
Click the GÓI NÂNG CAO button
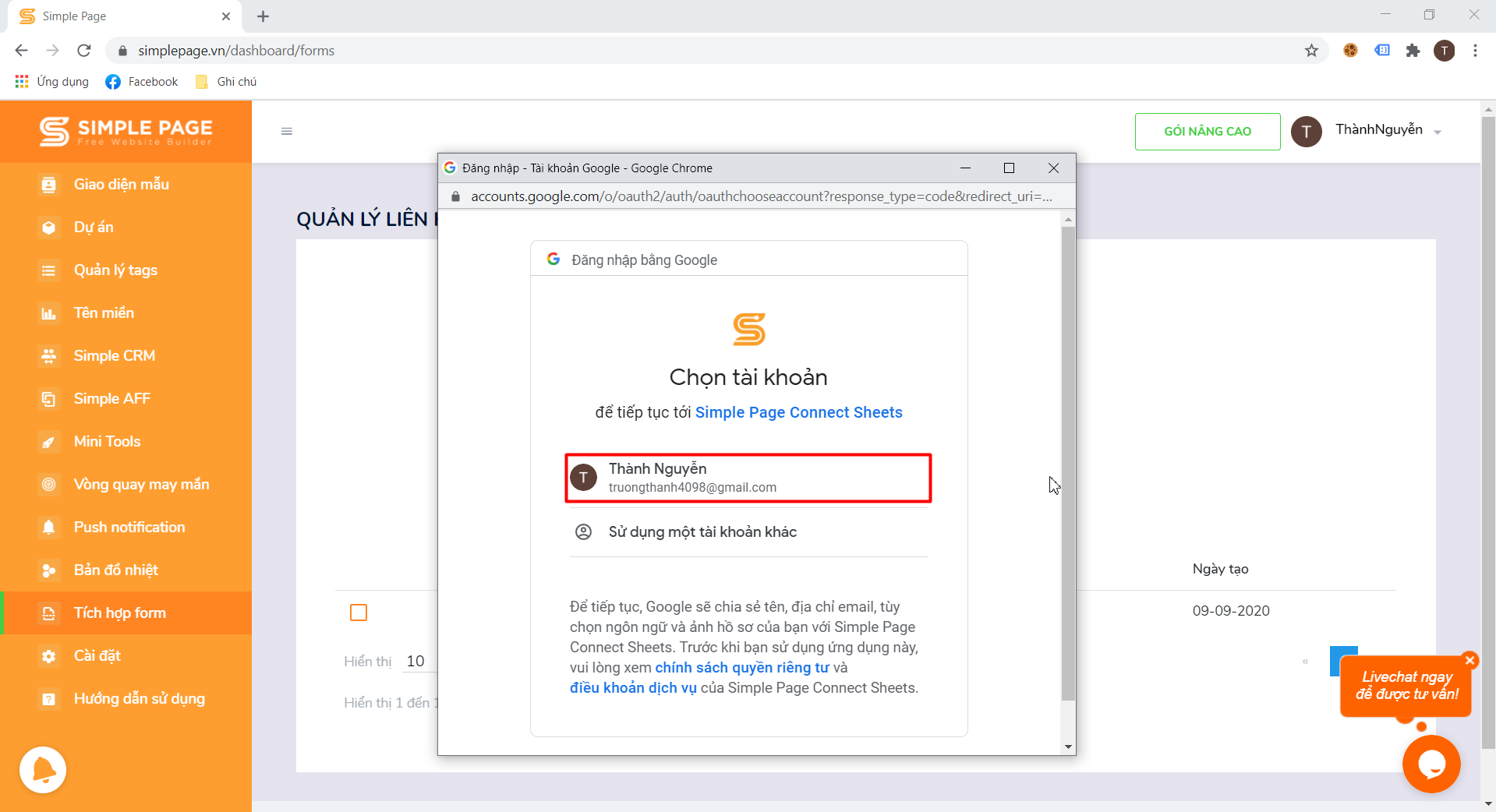point(1208,132)
